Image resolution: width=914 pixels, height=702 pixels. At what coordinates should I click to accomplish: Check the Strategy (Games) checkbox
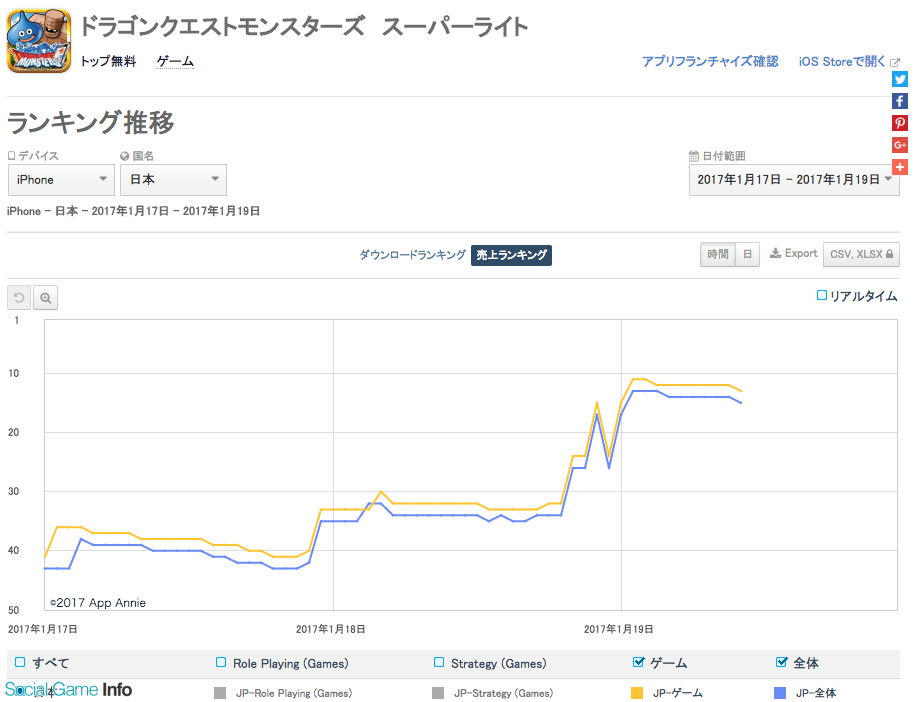tap(439, 662)
